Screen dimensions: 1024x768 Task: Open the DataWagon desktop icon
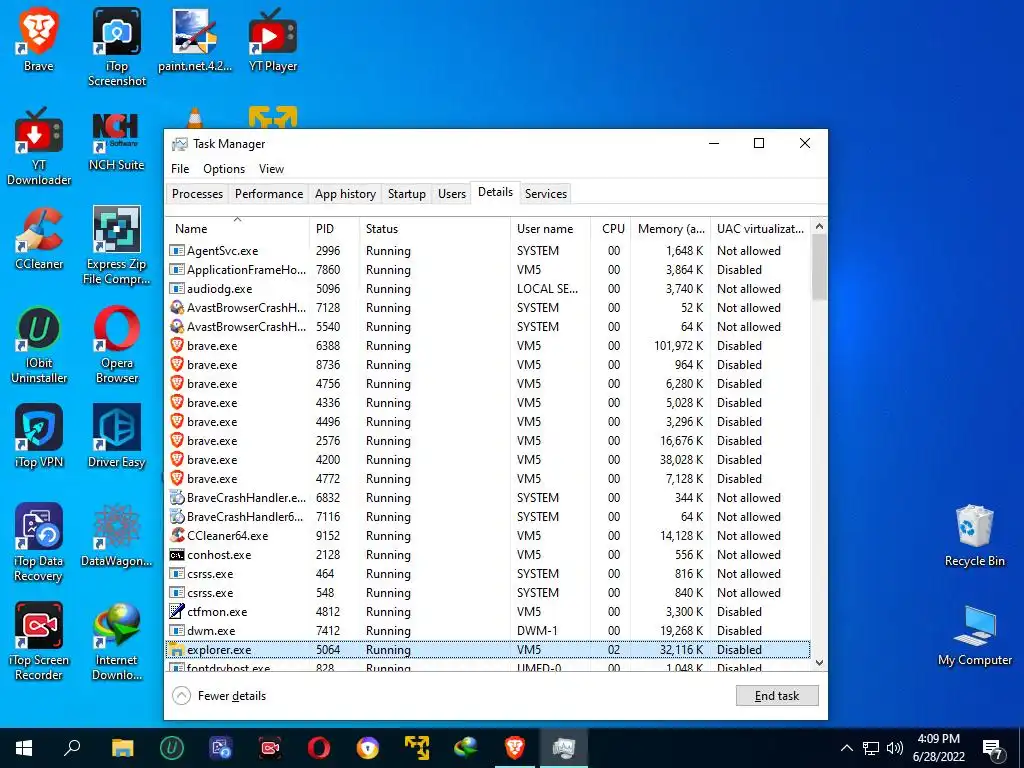(x=116, y=535)
